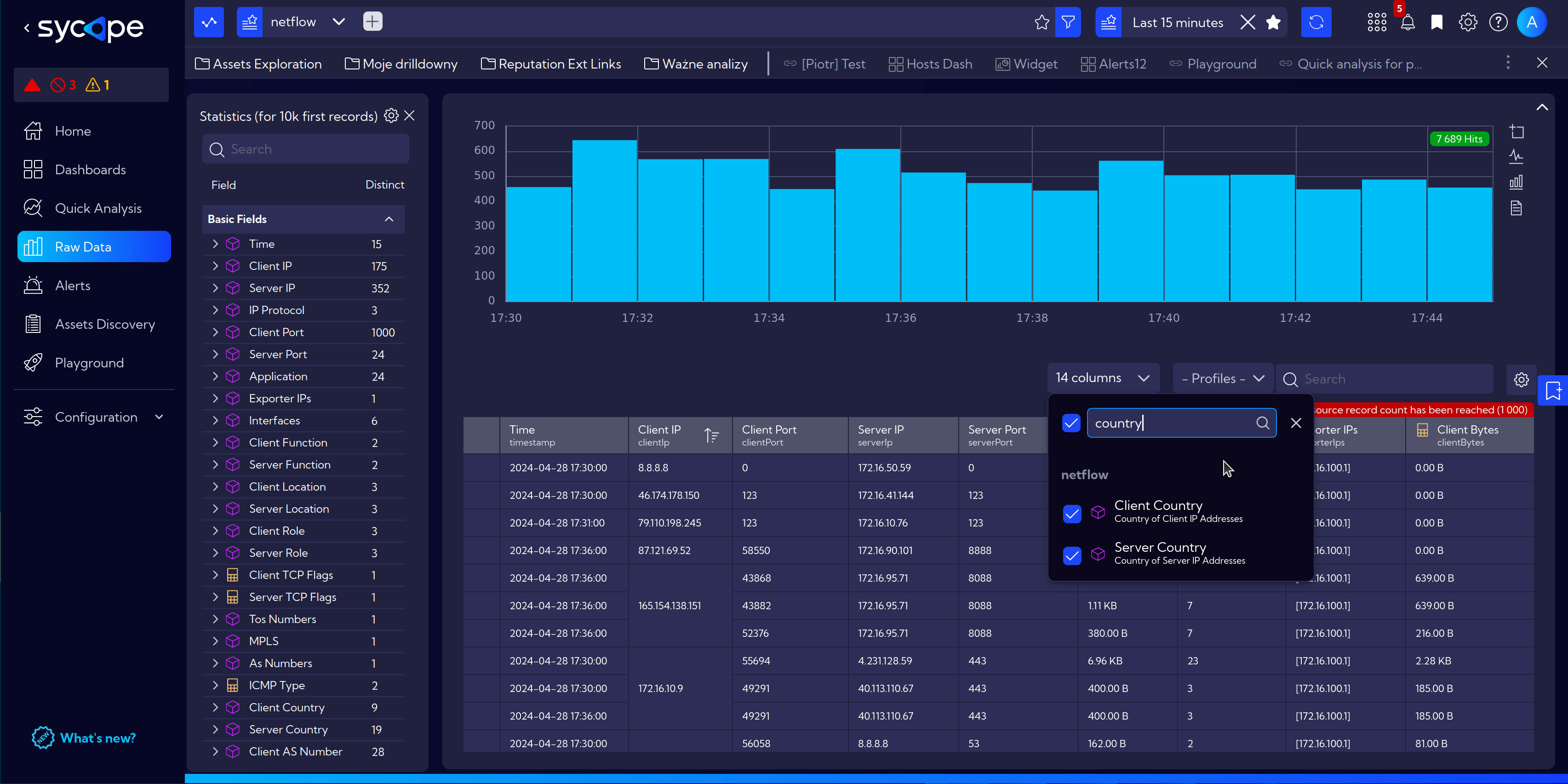
Task: Click the refresh data button
Action: [1316, 22]
